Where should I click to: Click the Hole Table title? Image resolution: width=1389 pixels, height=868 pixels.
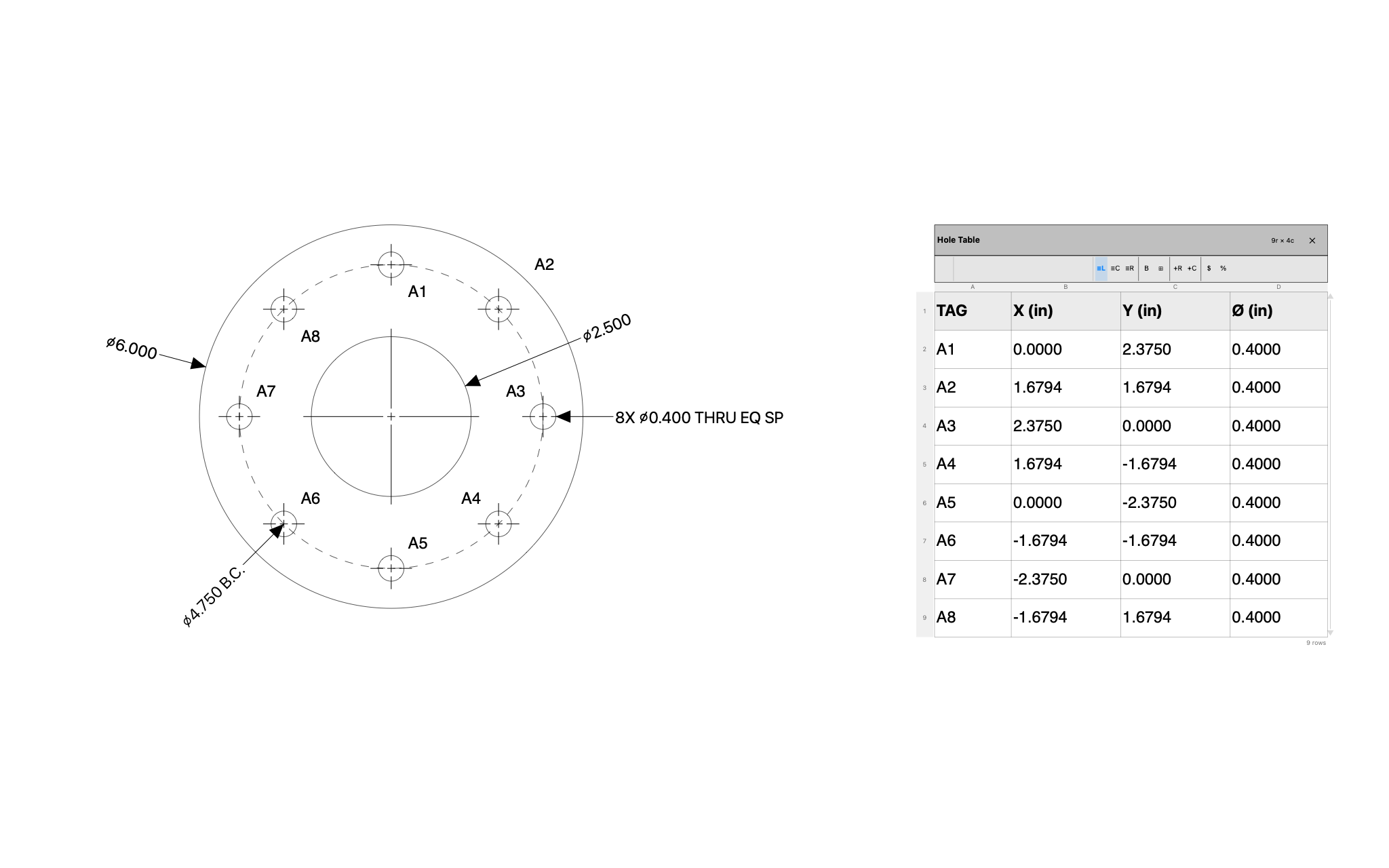(958, 240)
